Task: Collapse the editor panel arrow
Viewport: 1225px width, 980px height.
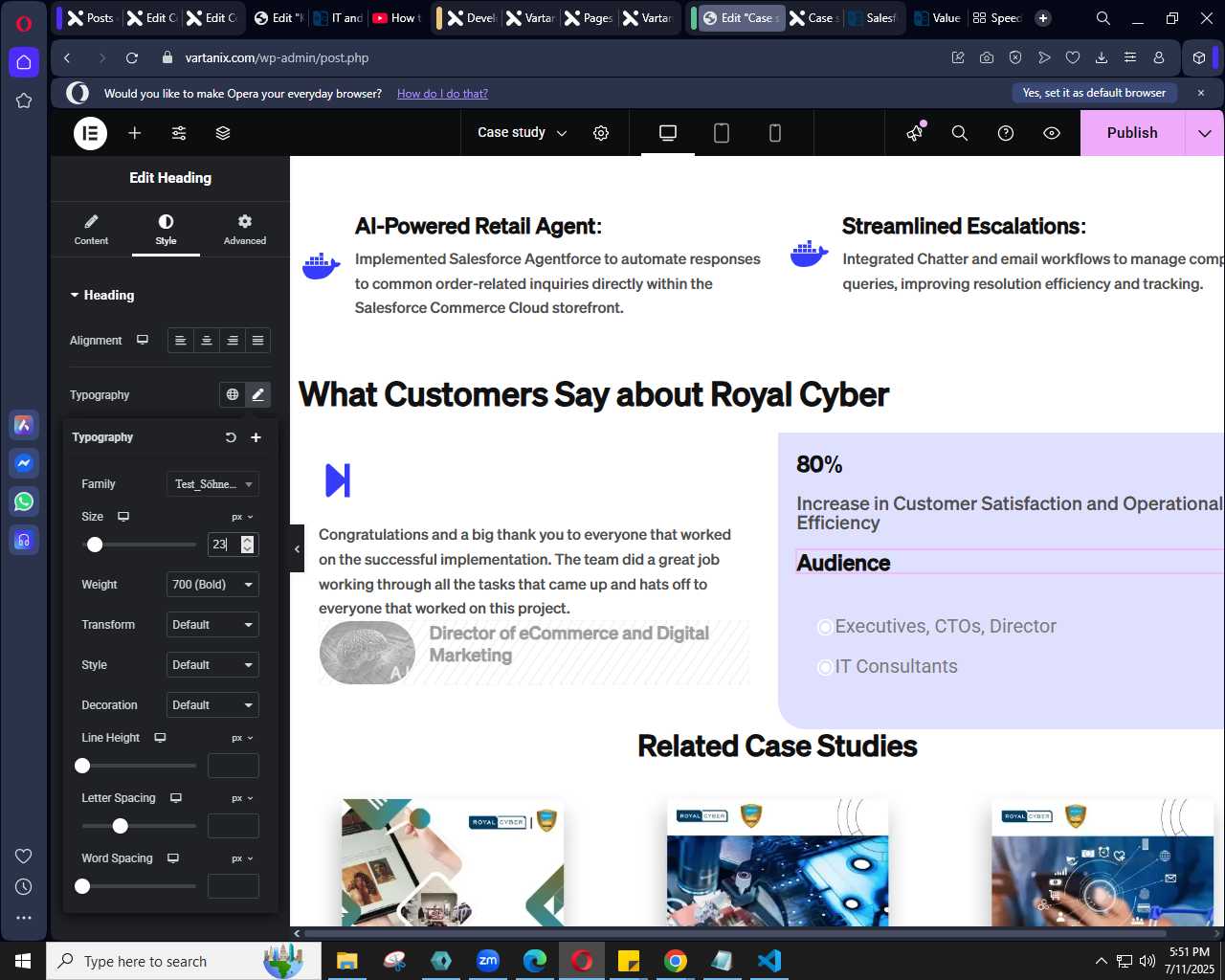Action: (x=297, y=548)
